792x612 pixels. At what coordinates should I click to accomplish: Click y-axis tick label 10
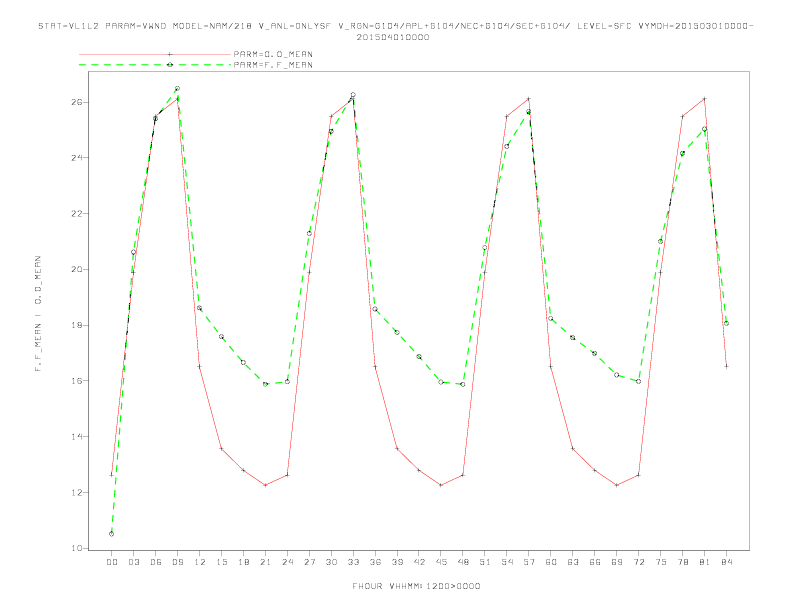(77, 548)
